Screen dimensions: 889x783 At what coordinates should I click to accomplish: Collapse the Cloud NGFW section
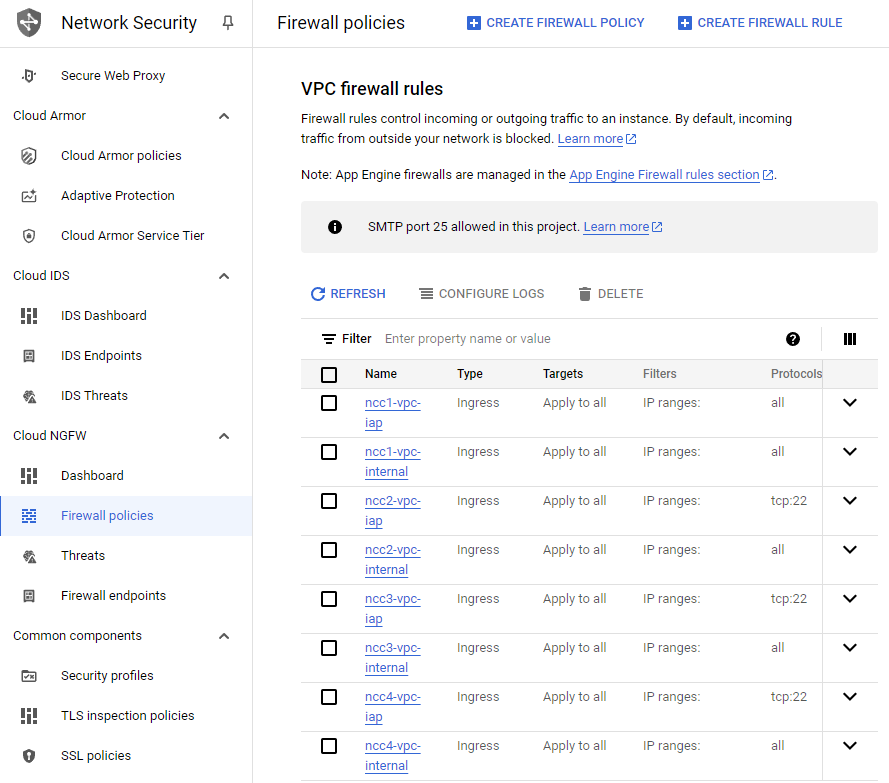coord(224,436)
